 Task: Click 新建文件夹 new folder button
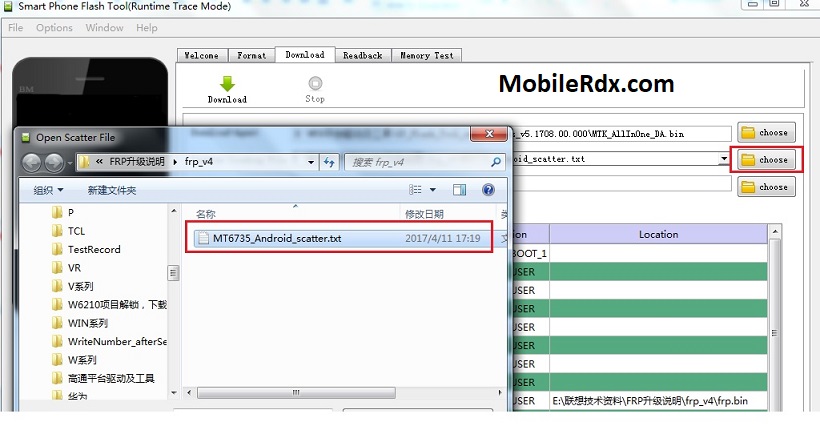pos(112,190)
